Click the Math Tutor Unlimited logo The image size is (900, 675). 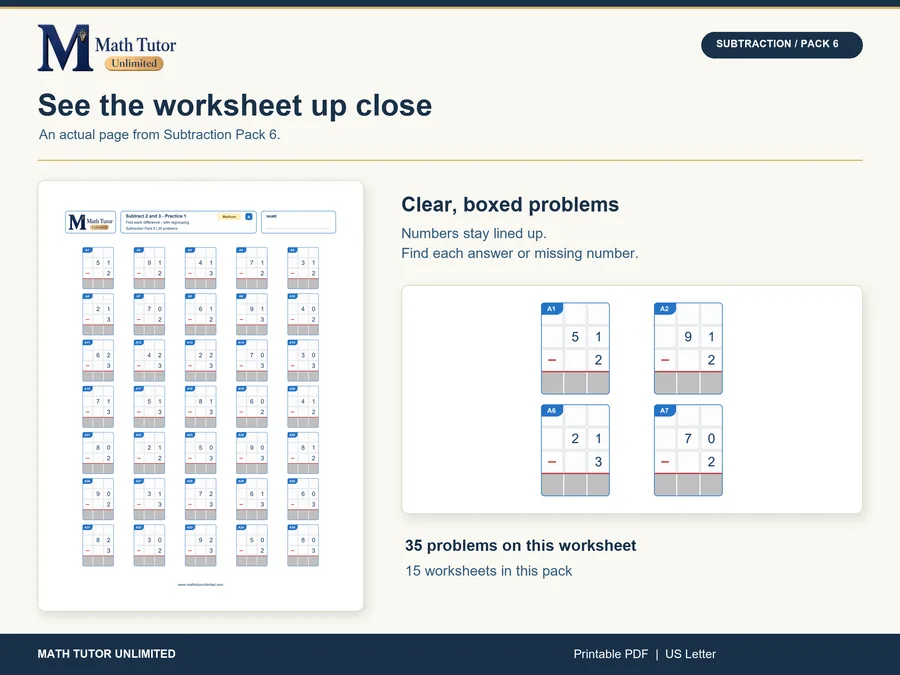tap(107, 48)
